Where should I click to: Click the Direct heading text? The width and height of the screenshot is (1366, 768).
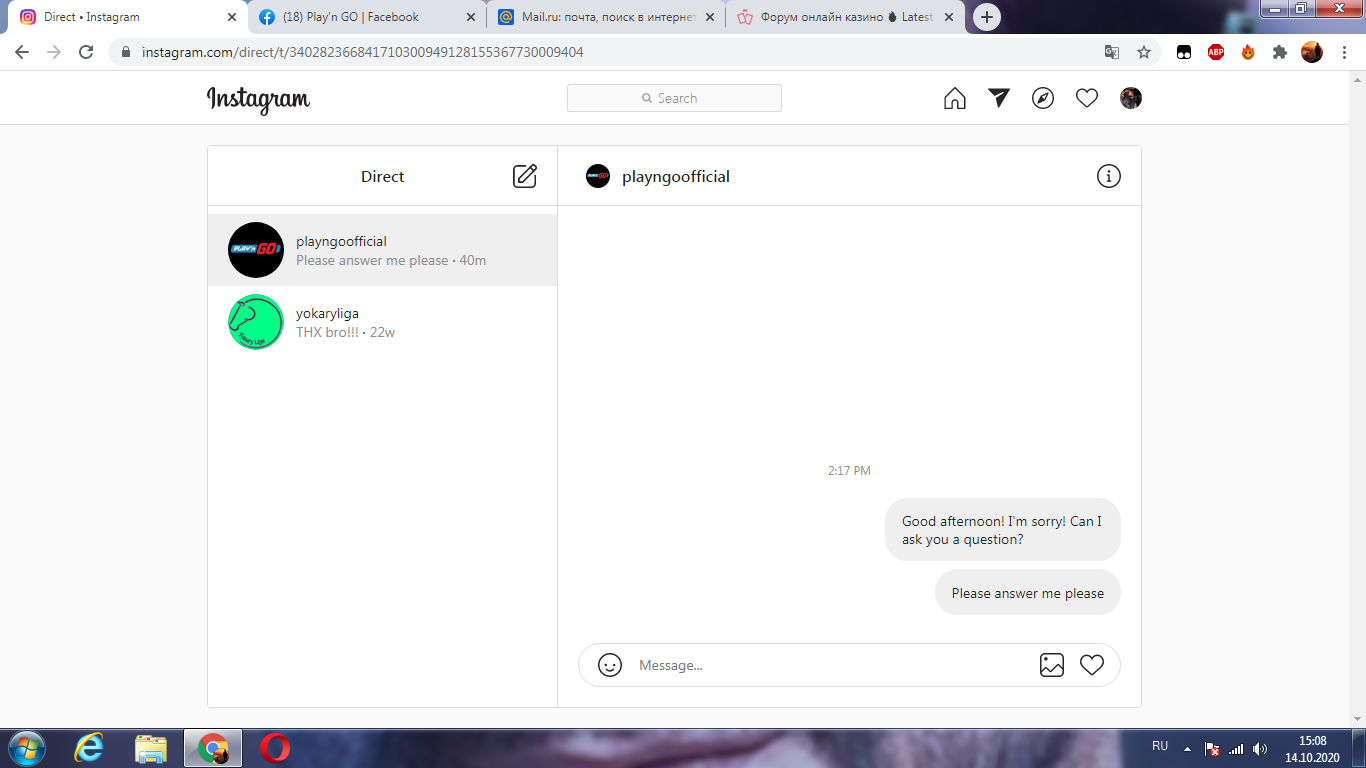point(383,176)
